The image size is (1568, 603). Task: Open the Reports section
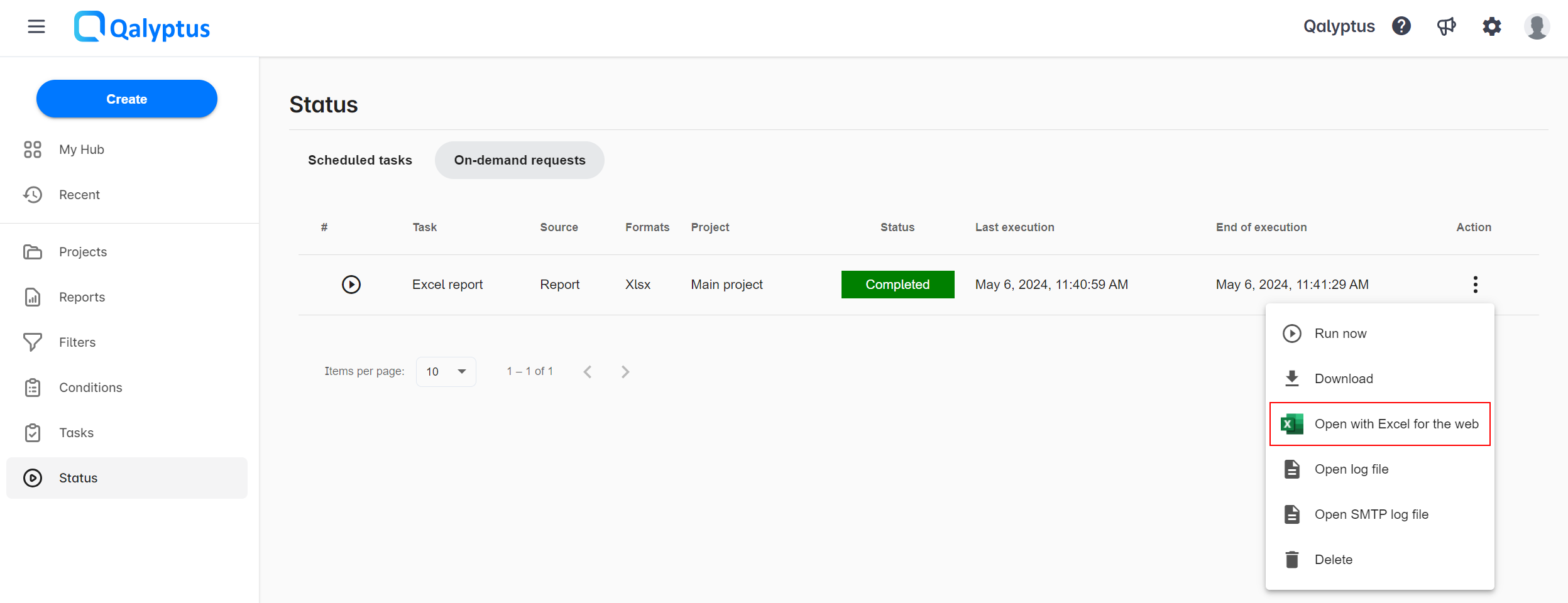click(82, 296)
